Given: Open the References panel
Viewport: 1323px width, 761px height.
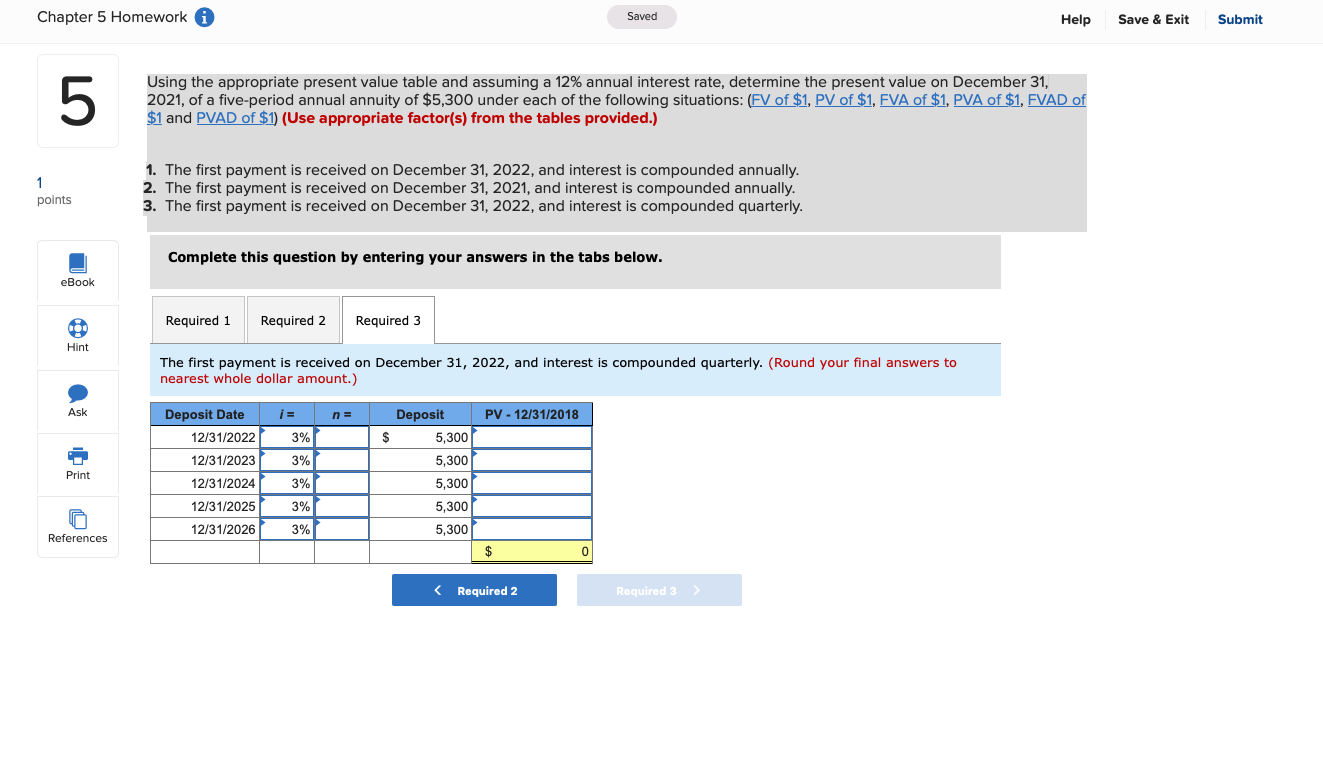Looking at the screenshot, I should 77,526.
